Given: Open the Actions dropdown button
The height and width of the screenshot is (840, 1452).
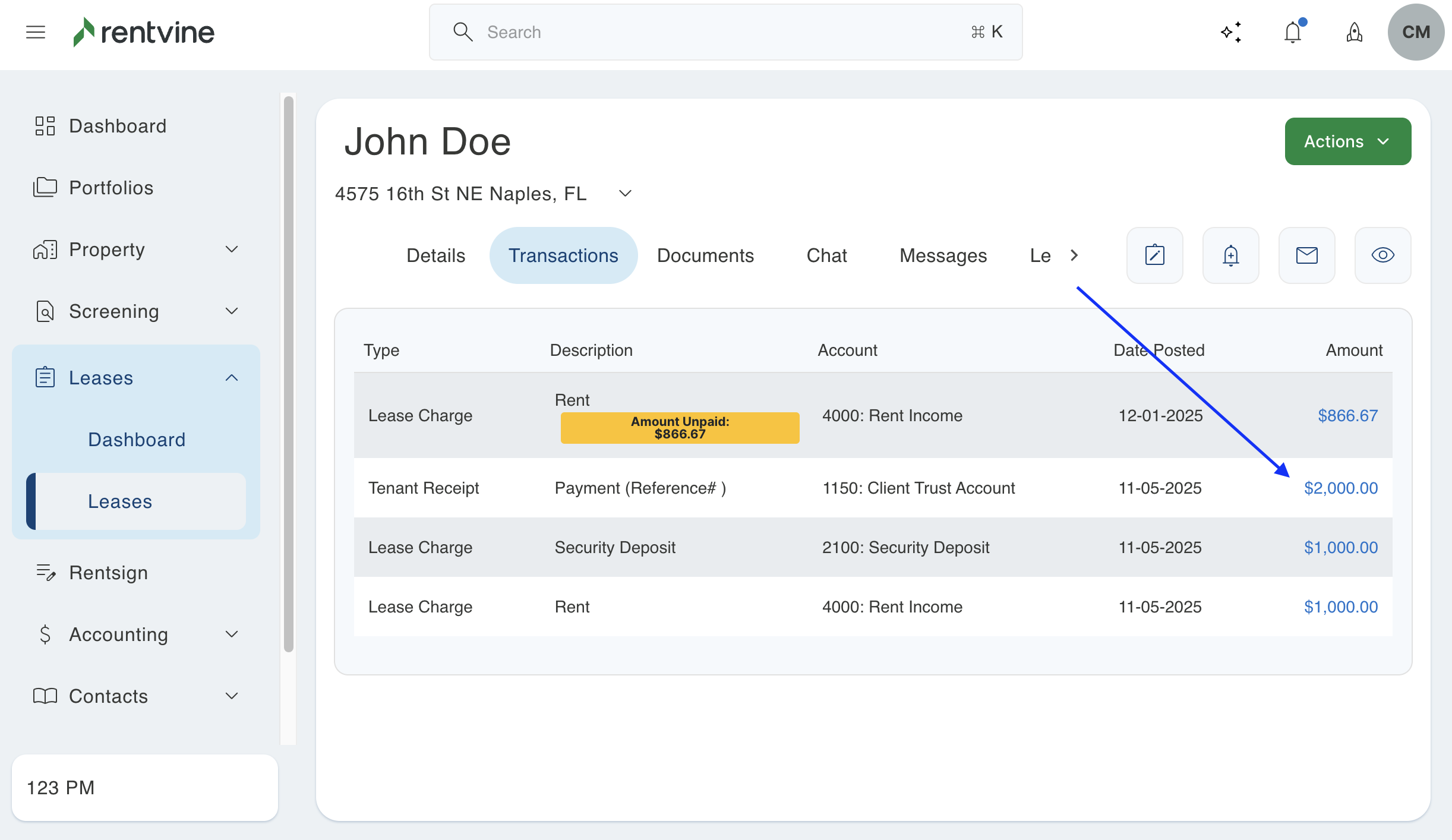Looking at the screenshot, I should [x=1347, y=141].
